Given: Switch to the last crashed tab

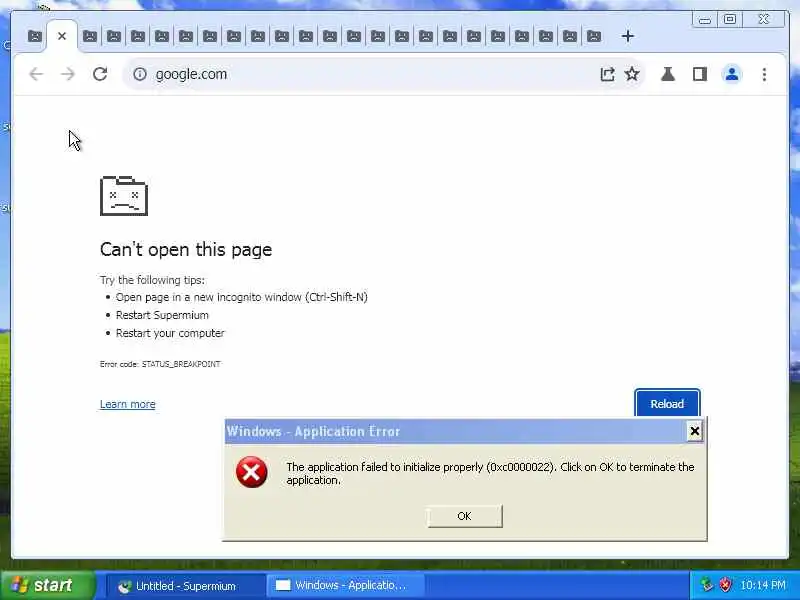Looking at the screenshot, I should click(x=594, y=36).
